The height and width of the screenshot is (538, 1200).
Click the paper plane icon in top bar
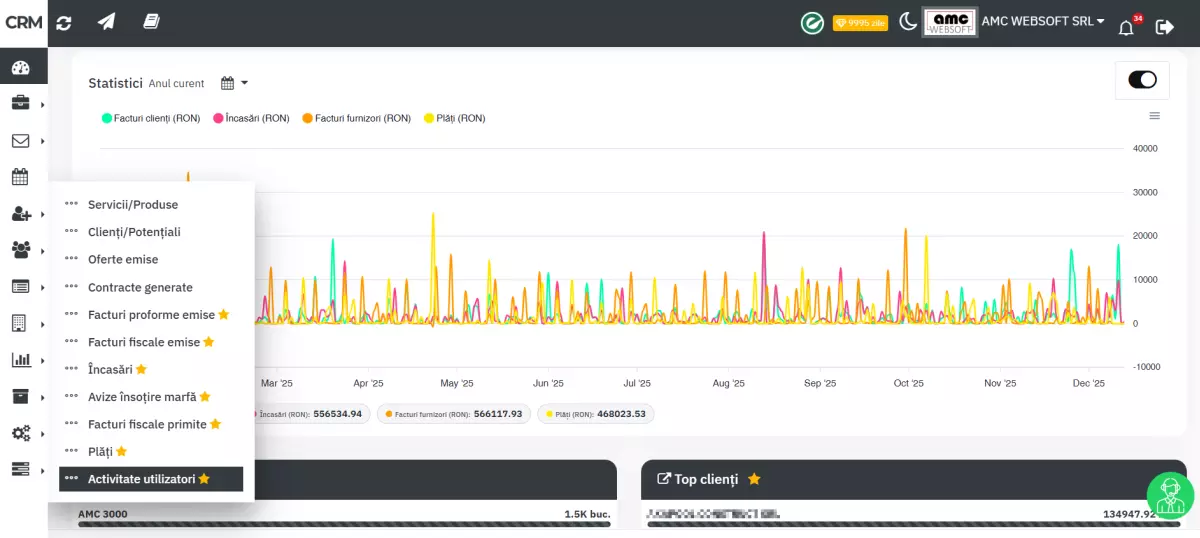click(106, 22)
